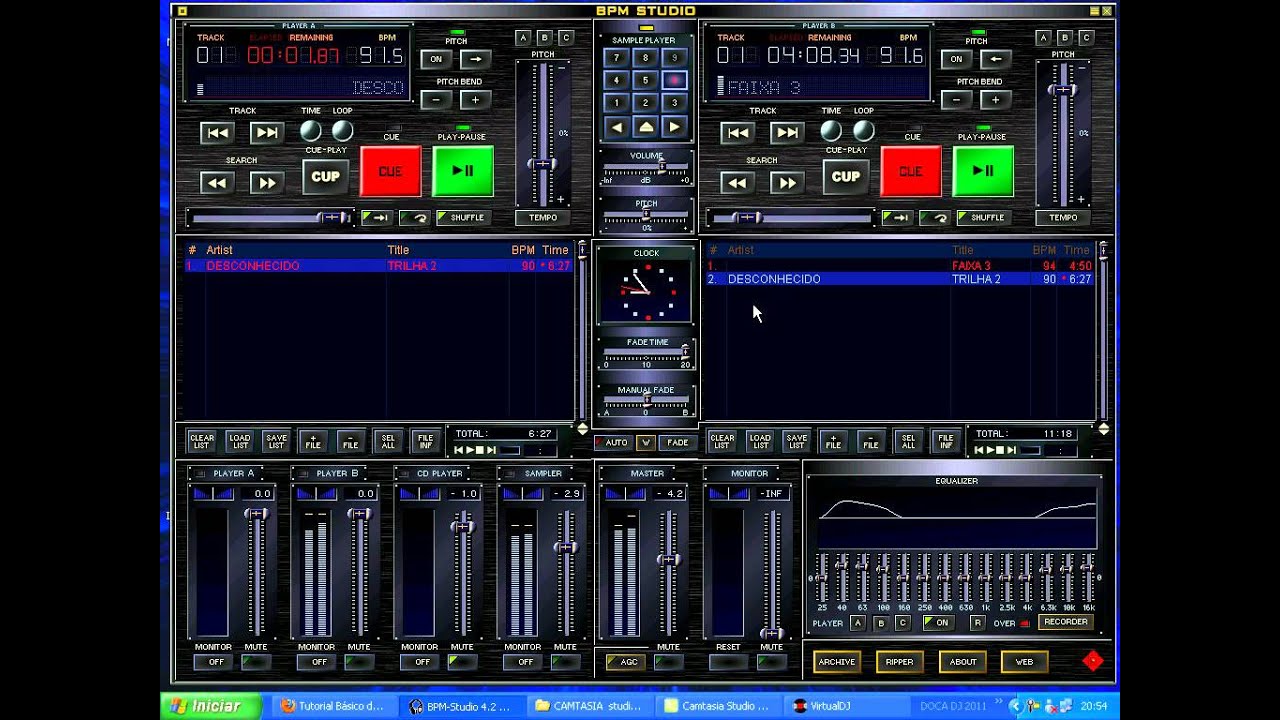Open the Web panel
This screenshot has height=720, width=1280.
point(1024,662)
